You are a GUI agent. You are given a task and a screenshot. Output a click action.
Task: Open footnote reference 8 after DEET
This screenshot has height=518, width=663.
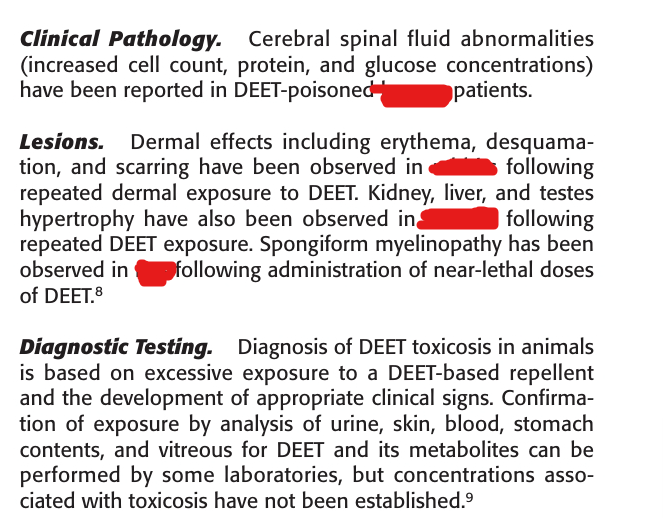99,291
